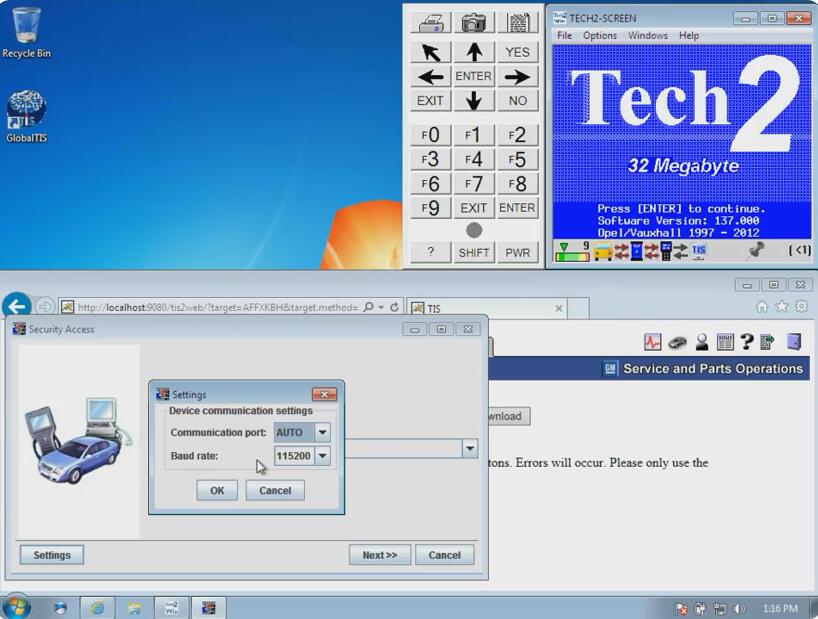This screenshot has width=818, height=619.
Task: Click the yellow car icon in the Tech2 status bar
Action: 603,252
